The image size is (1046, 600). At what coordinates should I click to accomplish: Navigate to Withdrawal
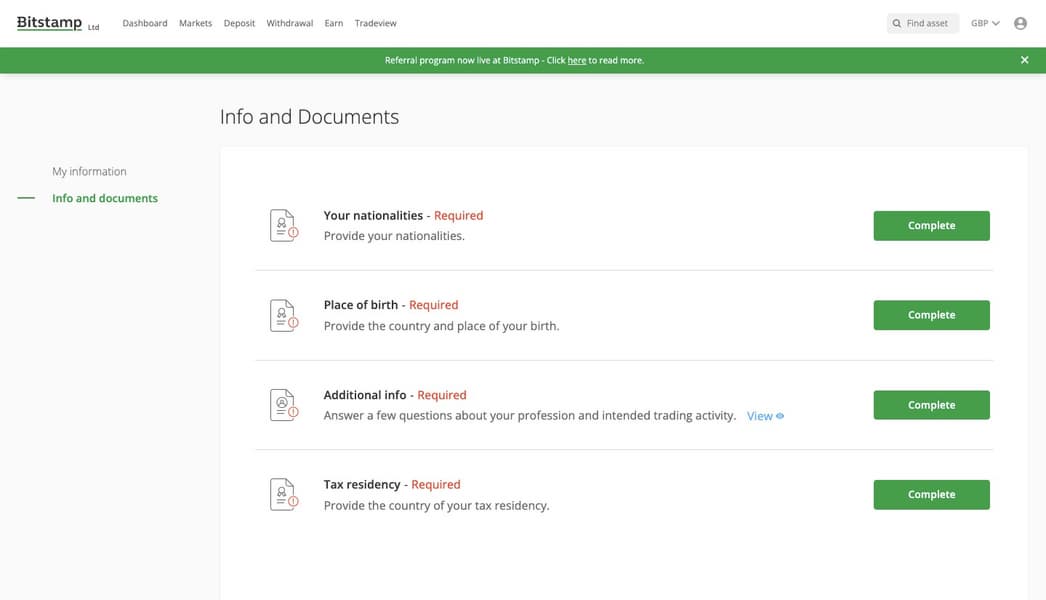point(290,23)
